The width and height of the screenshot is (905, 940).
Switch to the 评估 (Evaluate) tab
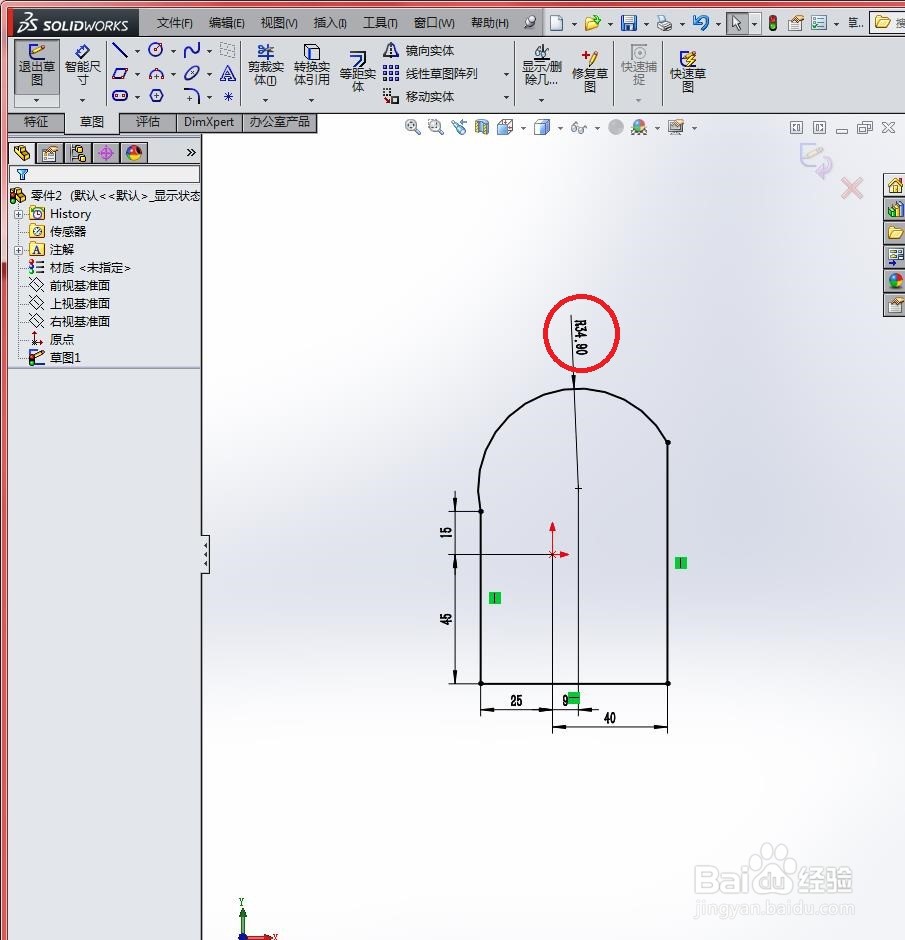147,122
